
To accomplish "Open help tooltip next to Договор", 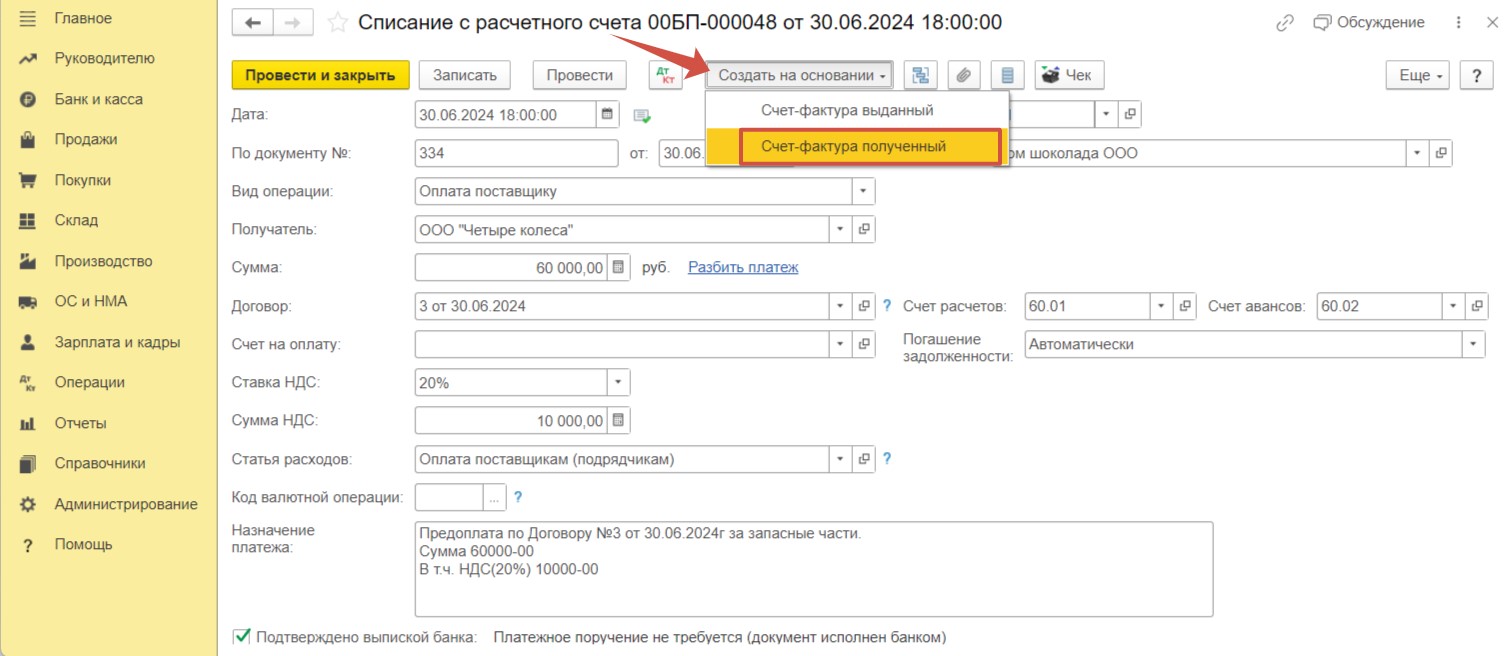I will [x=886, y=306].
